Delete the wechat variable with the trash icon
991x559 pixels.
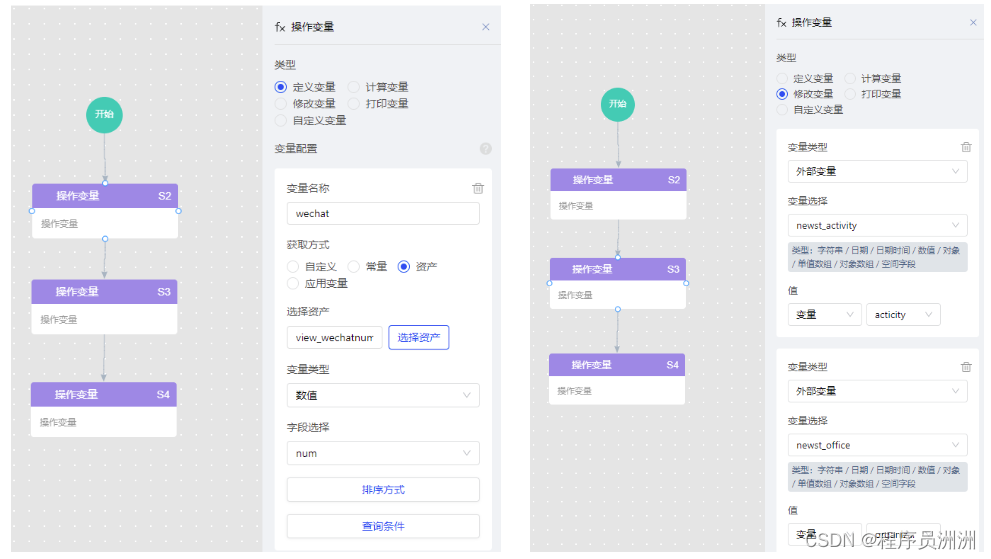(478, 188)
